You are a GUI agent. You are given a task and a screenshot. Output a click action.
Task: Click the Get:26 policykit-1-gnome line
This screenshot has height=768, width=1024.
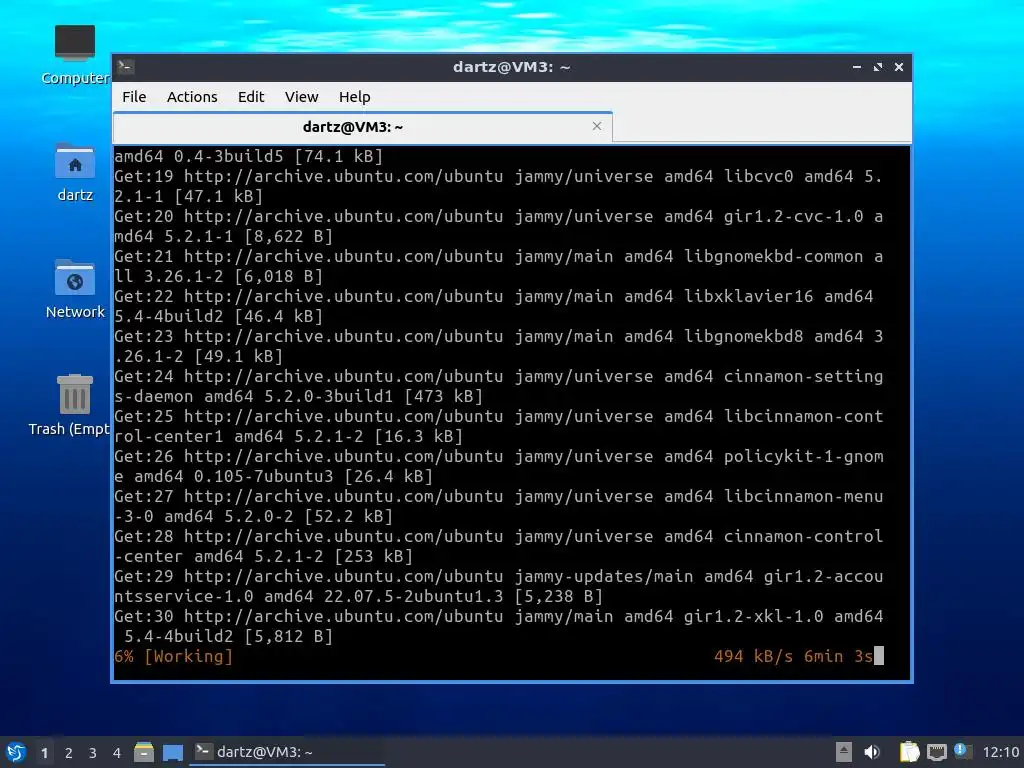click(498, 466)
